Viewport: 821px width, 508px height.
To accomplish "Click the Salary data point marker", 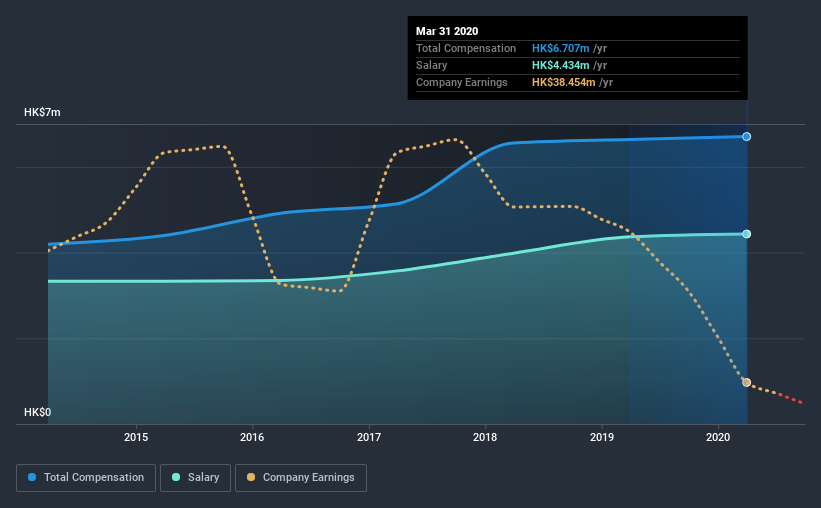I will point(747,234).
